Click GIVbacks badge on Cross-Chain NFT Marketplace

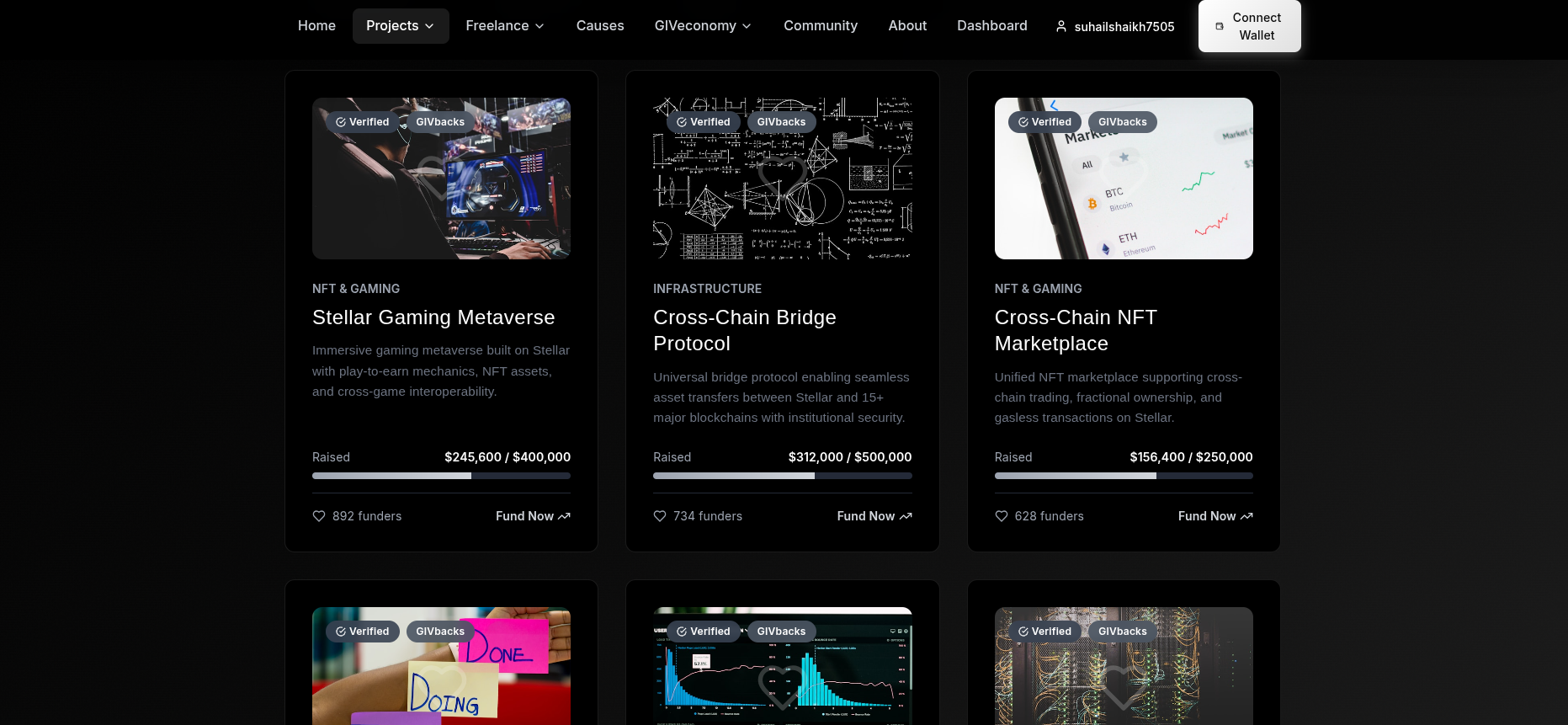[1123, 122]
